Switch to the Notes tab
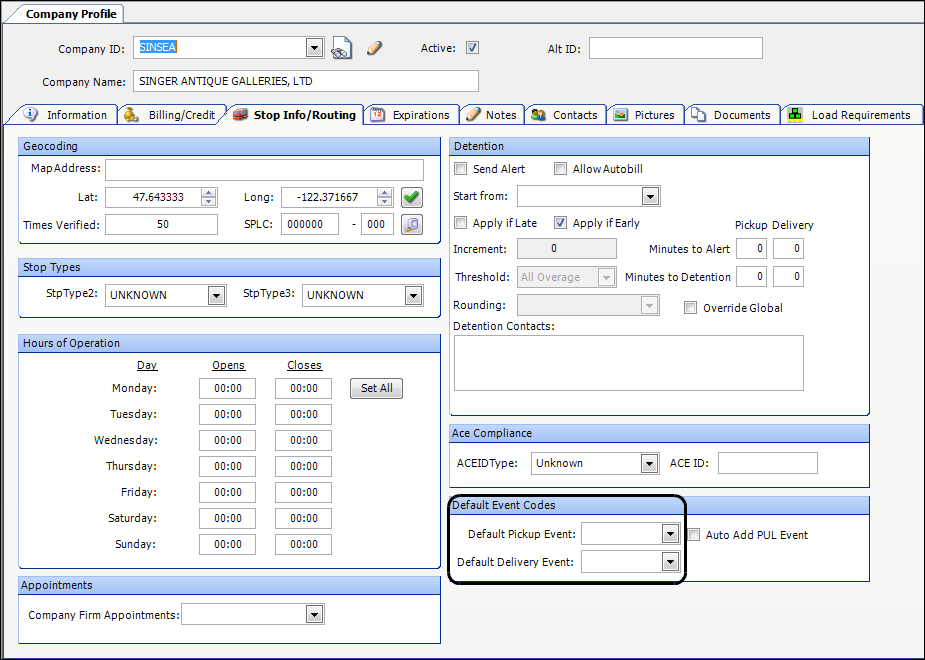Screen dimensions: 925x660 coord(491,115)
